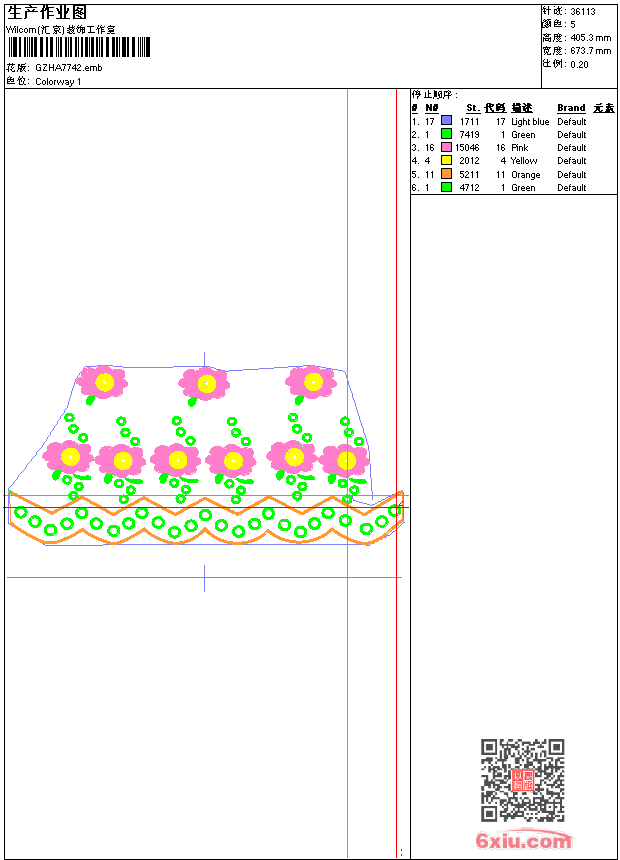620x860 pixels.
Task: Click the '元素' column header
Action: tap(604, 108)
